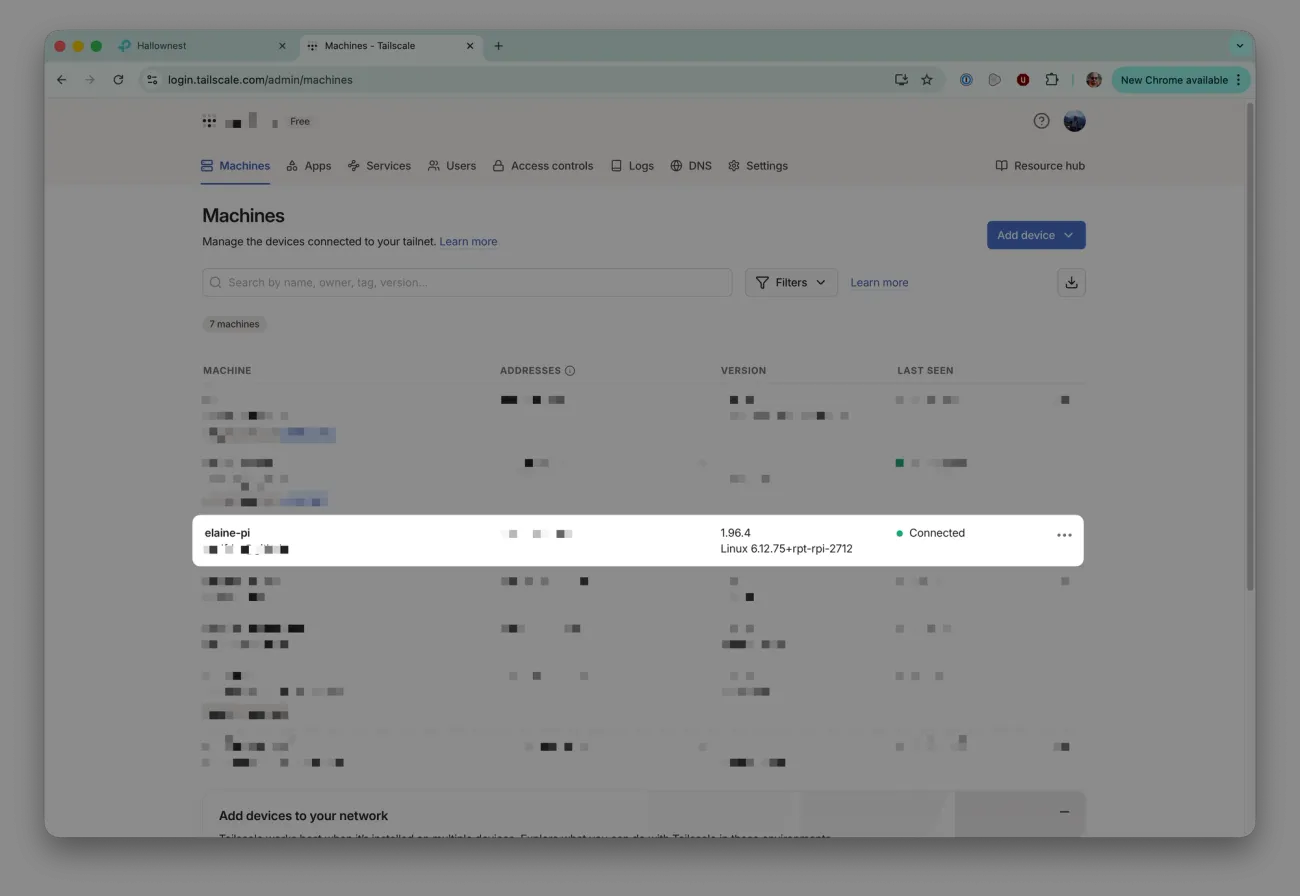Focus the machine search field
Viewport: 1300px width, 896px height.
click(467, 283)
